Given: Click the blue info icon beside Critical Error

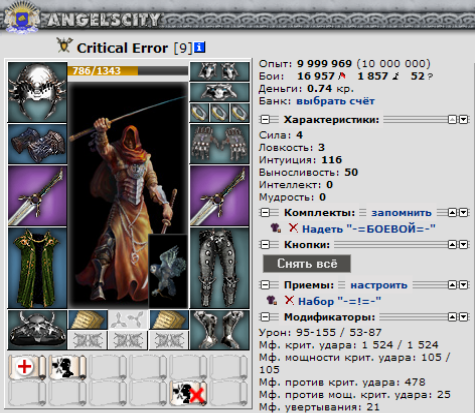Looking at the screenshot, I should click(x=199, y=48).
